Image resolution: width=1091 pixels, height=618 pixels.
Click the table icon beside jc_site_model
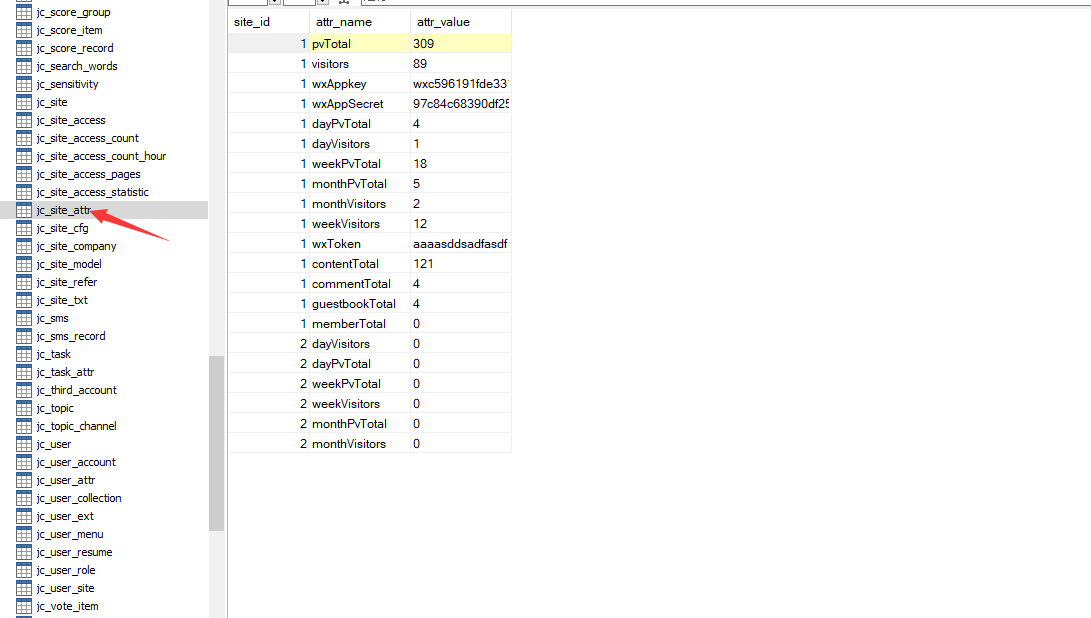24,264
